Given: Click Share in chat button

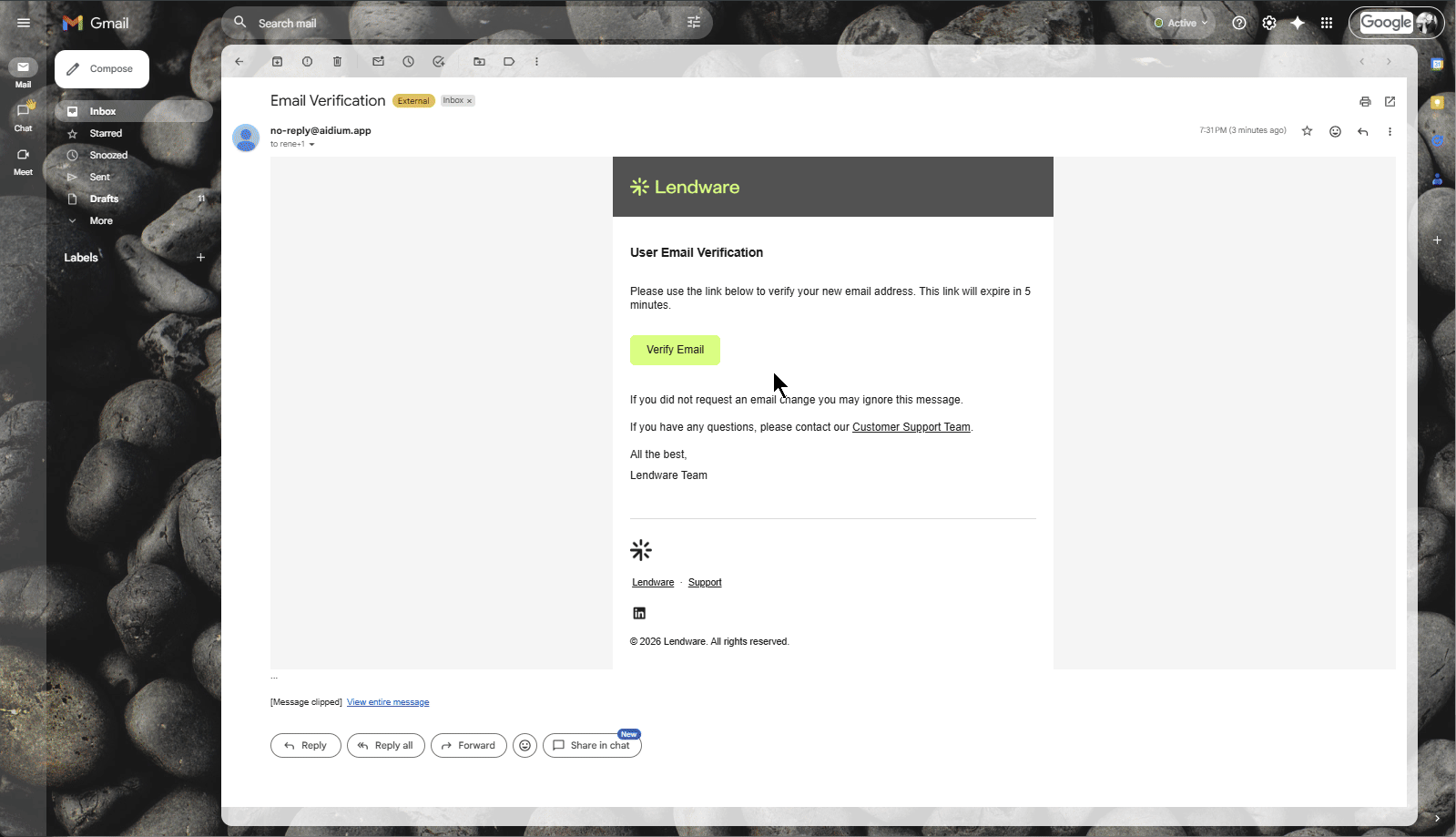Looking at the screenshot, I should pos(592,745).
